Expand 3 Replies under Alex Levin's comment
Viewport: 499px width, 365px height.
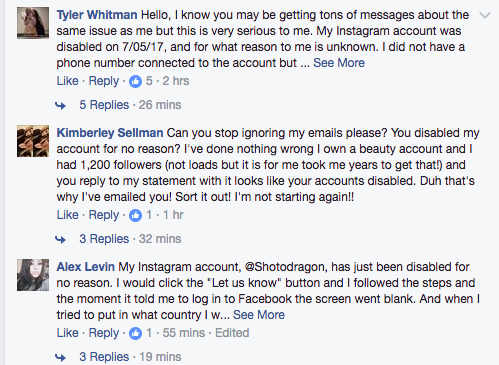[x=104, y=357]
